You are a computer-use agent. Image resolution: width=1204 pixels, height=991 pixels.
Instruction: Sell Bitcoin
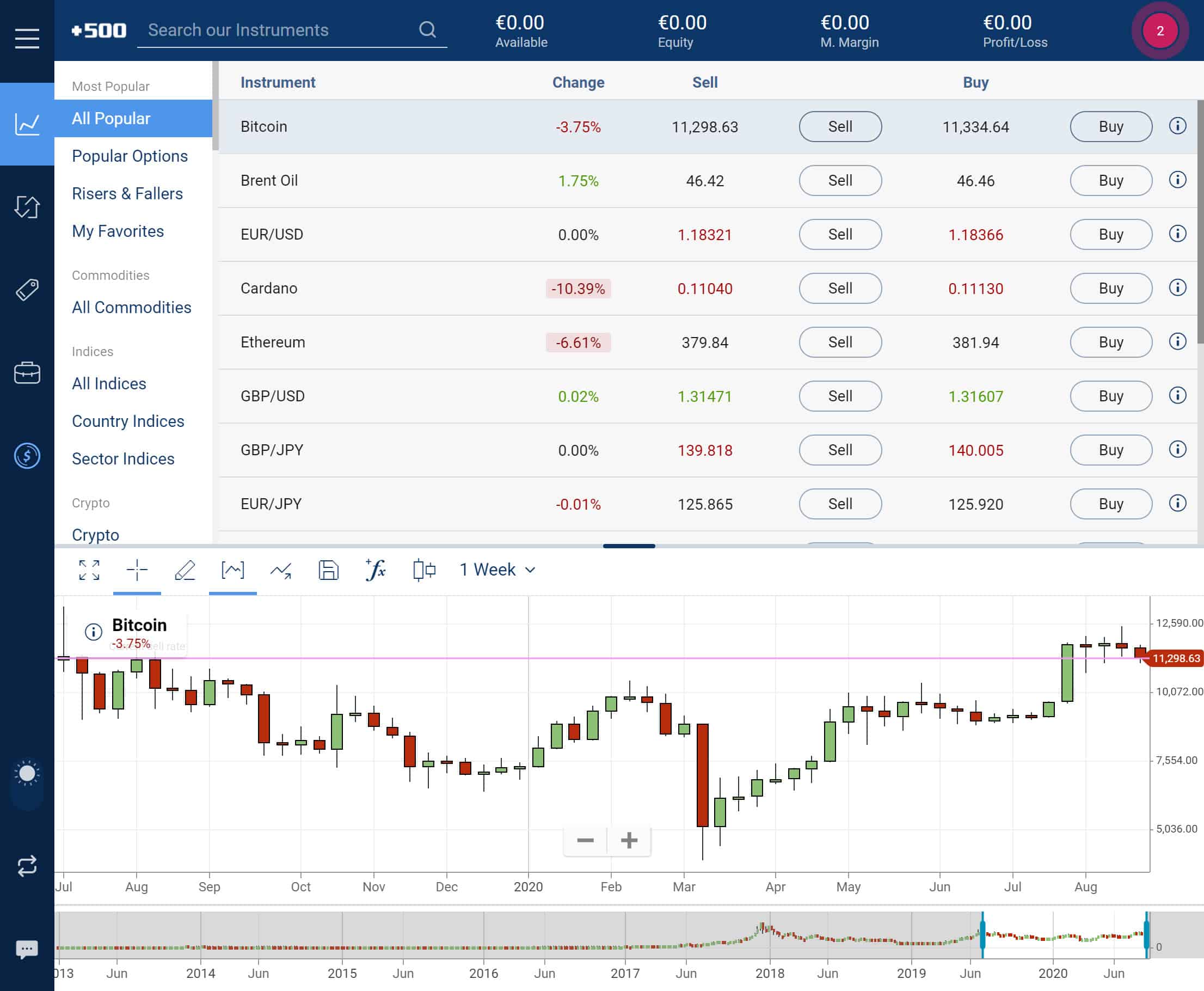pos(840,126)
